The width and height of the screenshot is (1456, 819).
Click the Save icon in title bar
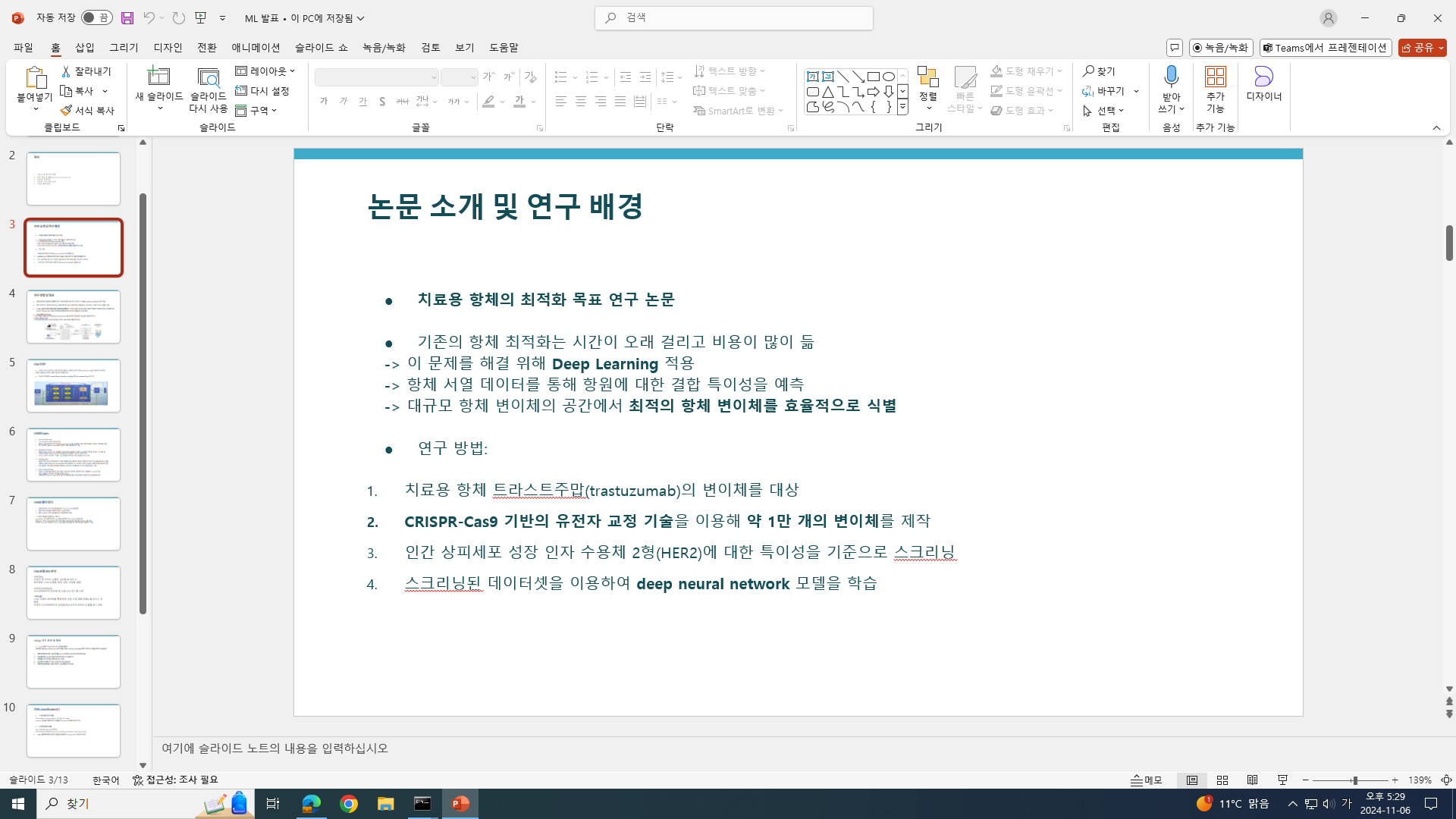(x=127, y=17)
